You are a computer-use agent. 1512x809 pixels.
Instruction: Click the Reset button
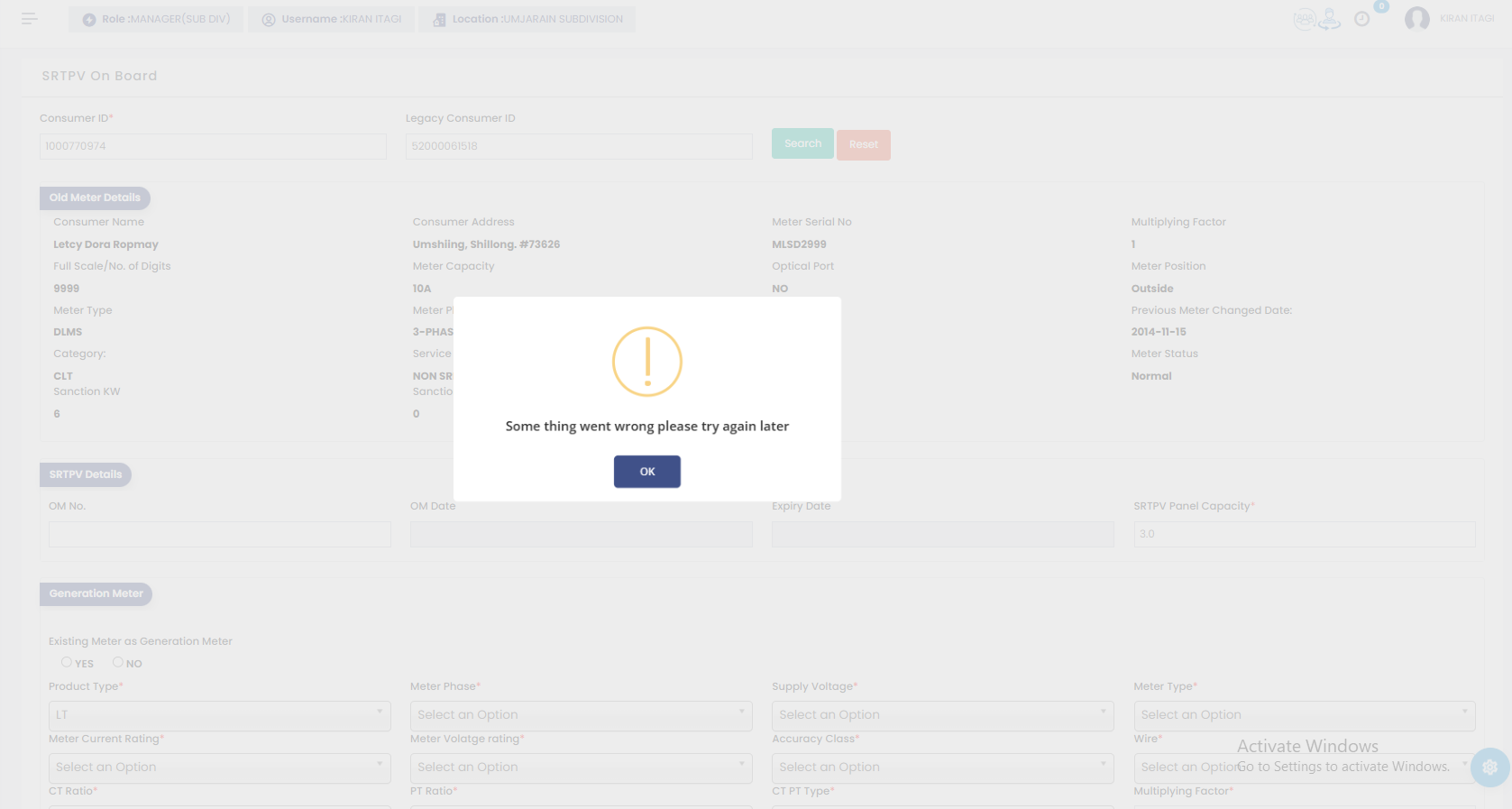[864, 145]
